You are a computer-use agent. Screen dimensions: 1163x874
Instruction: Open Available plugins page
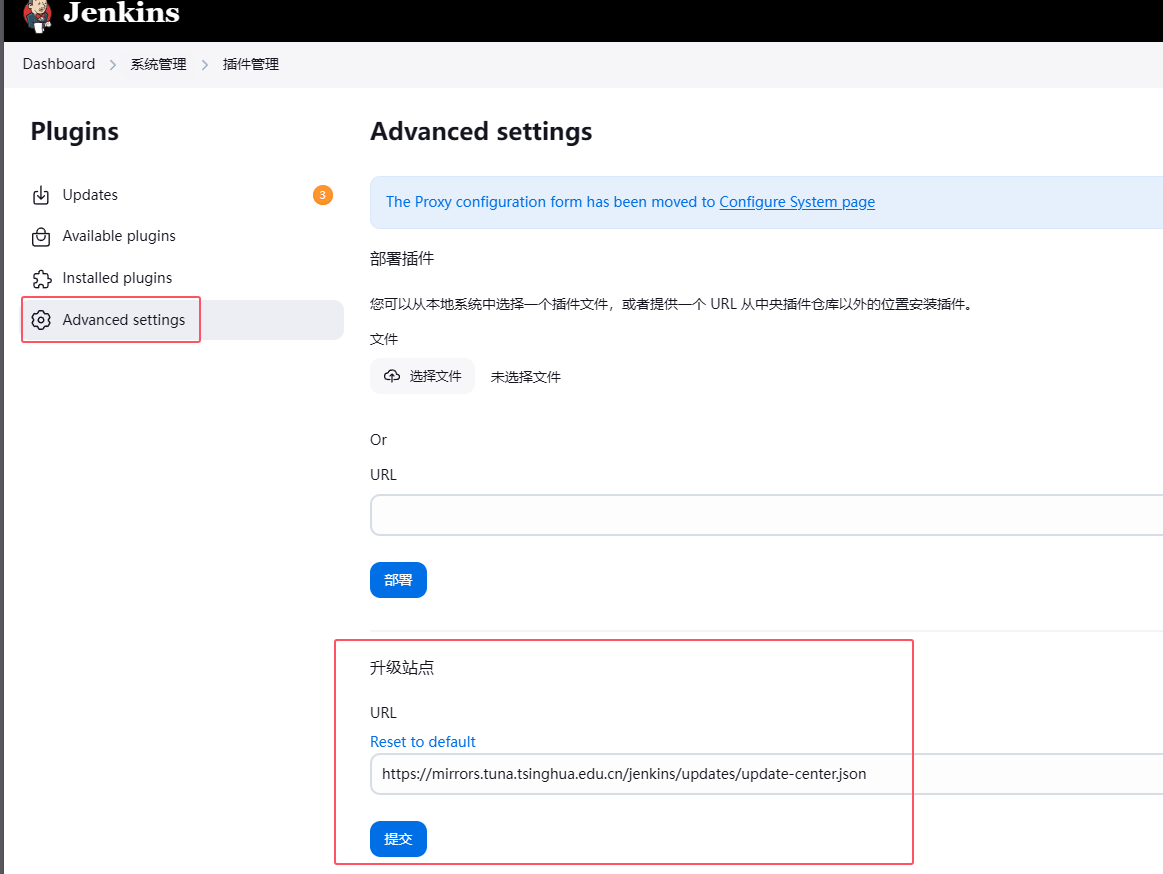tap(182, 237)
